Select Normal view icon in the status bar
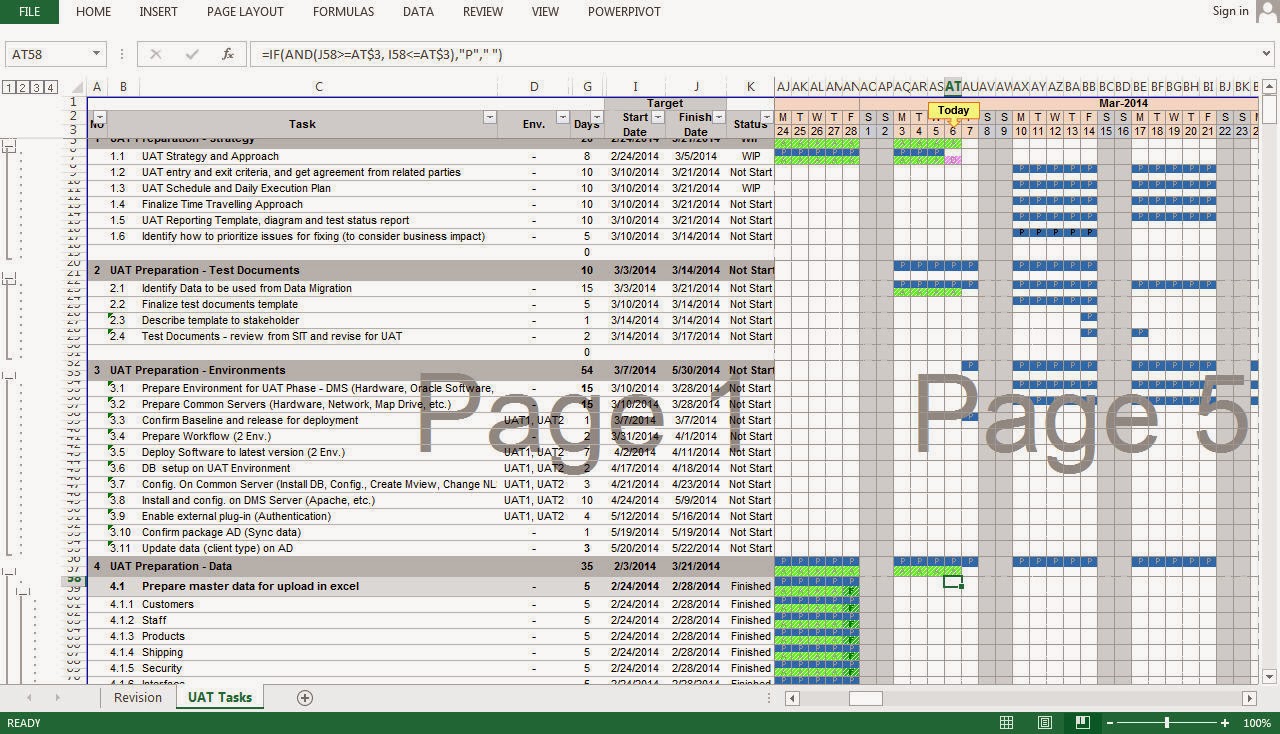Screen dimensions: 1280x734 (1006, 722)
